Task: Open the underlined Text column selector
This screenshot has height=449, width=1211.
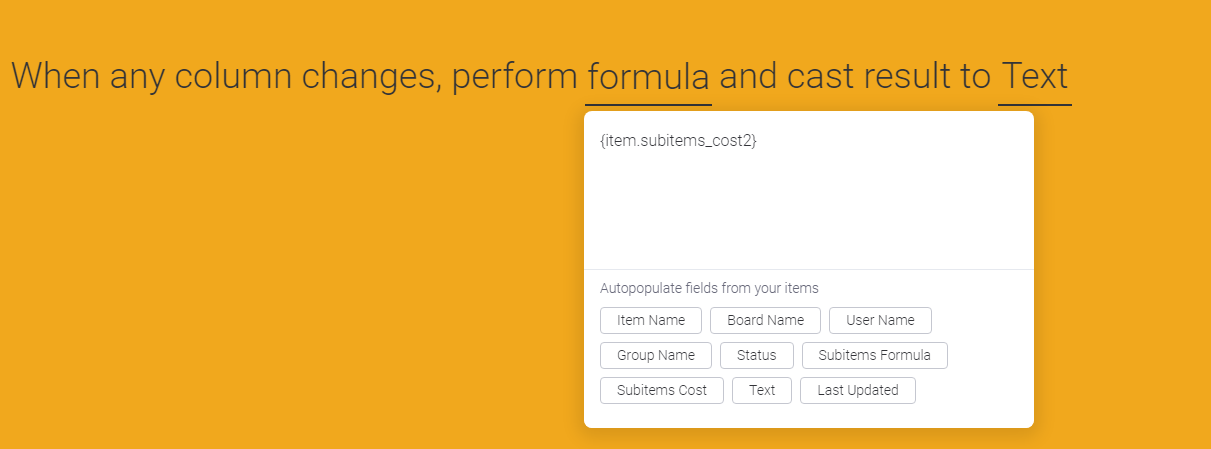Action: pos(1034,77)
